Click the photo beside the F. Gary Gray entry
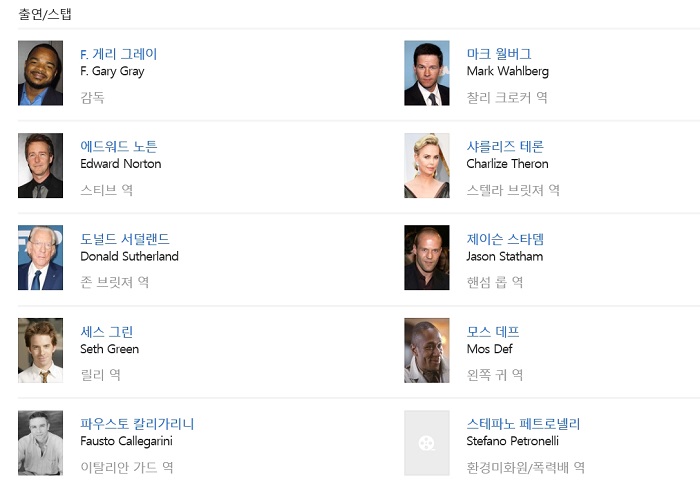The width and height of the screenshot is (700, 480). [40, 73]
